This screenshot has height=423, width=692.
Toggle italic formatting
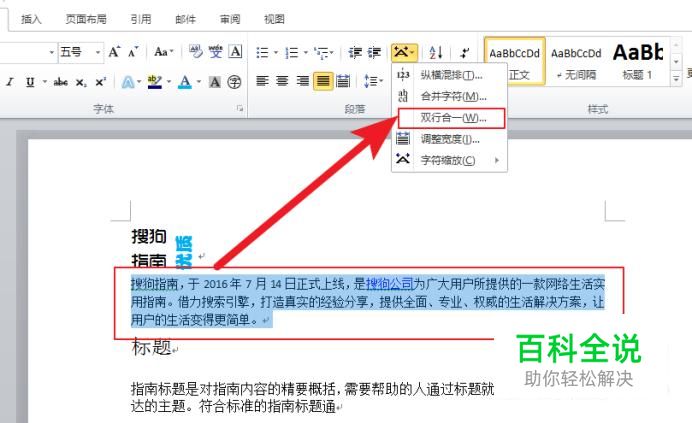pos(10,82)
